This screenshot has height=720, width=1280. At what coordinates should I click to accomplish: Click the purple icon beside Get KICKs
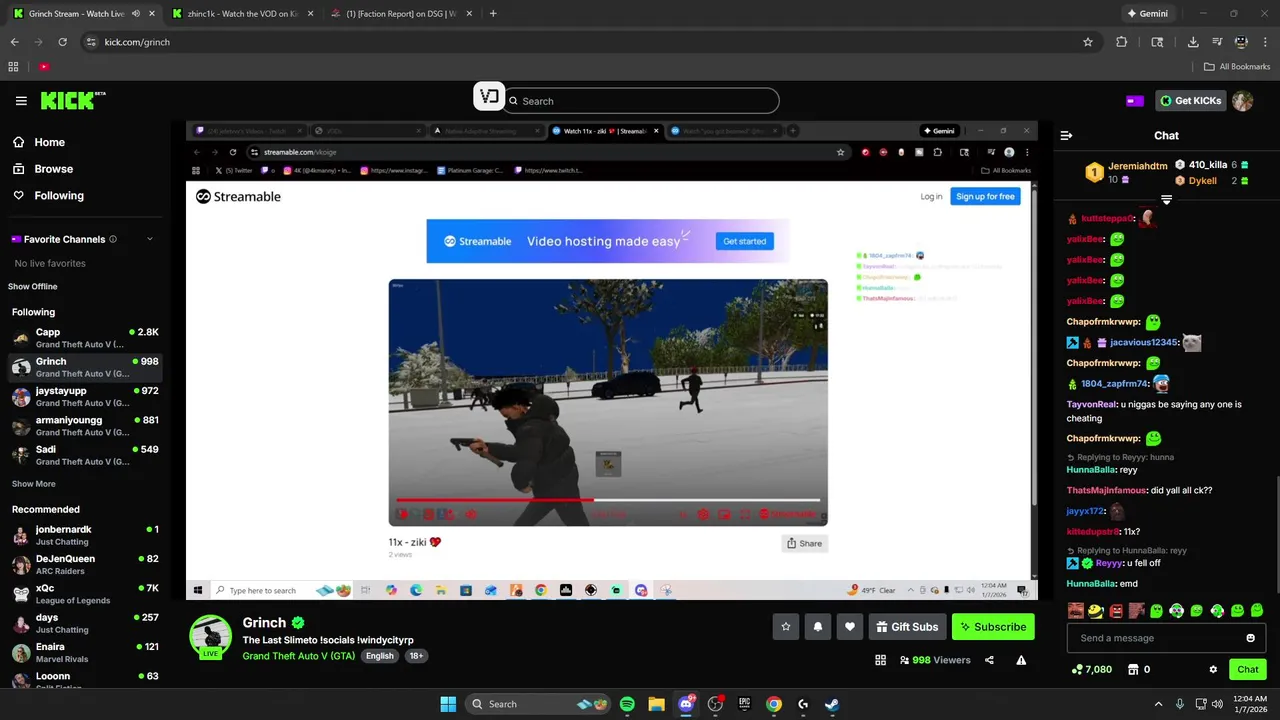(1135, 101)
